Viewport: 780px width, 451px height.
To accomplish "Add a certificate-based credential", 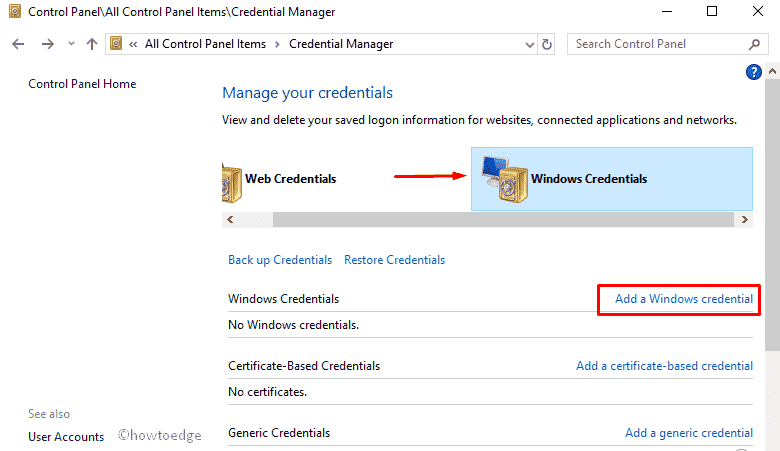I will pos(665,366).
